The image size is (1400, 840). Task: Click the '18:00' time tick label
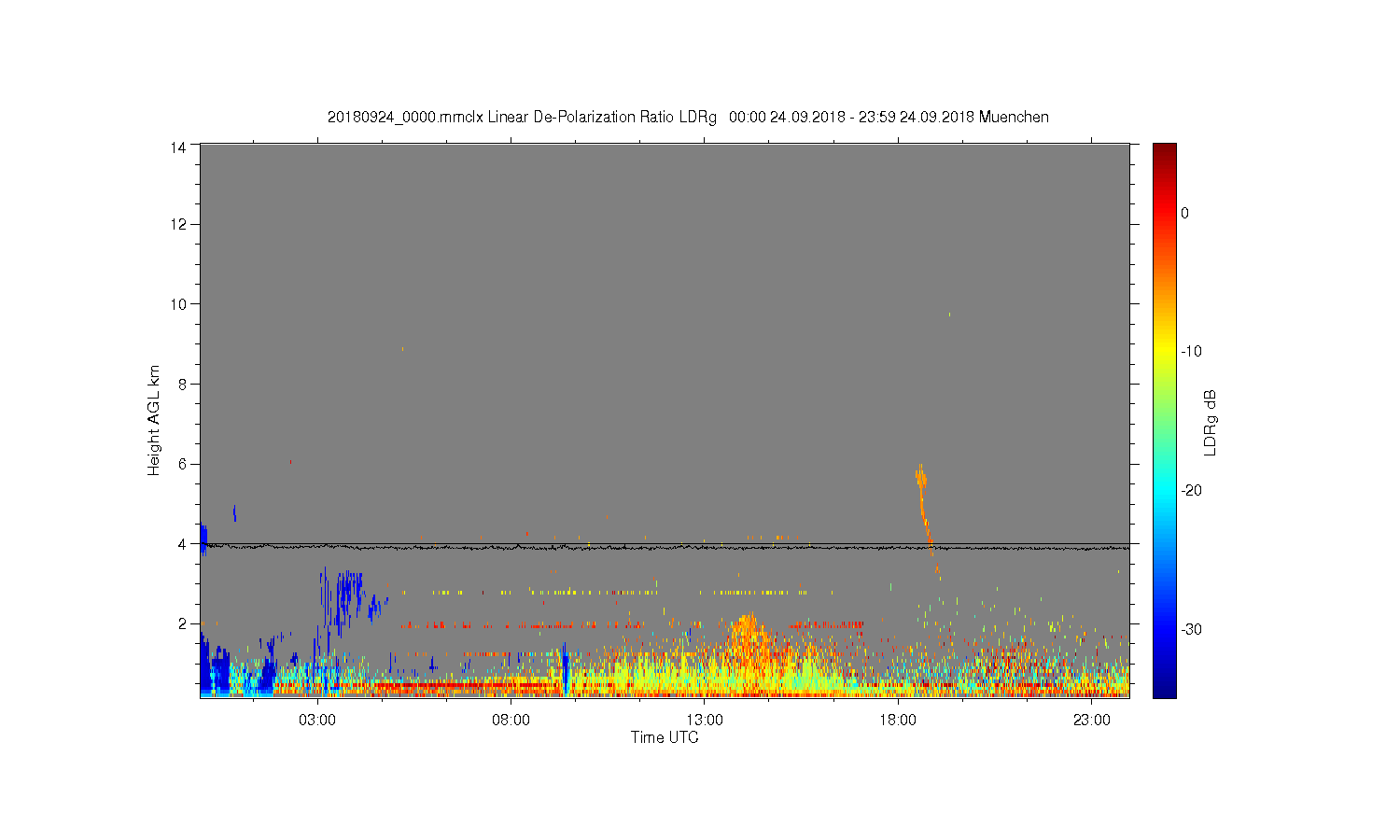click(x=898, y=721)
